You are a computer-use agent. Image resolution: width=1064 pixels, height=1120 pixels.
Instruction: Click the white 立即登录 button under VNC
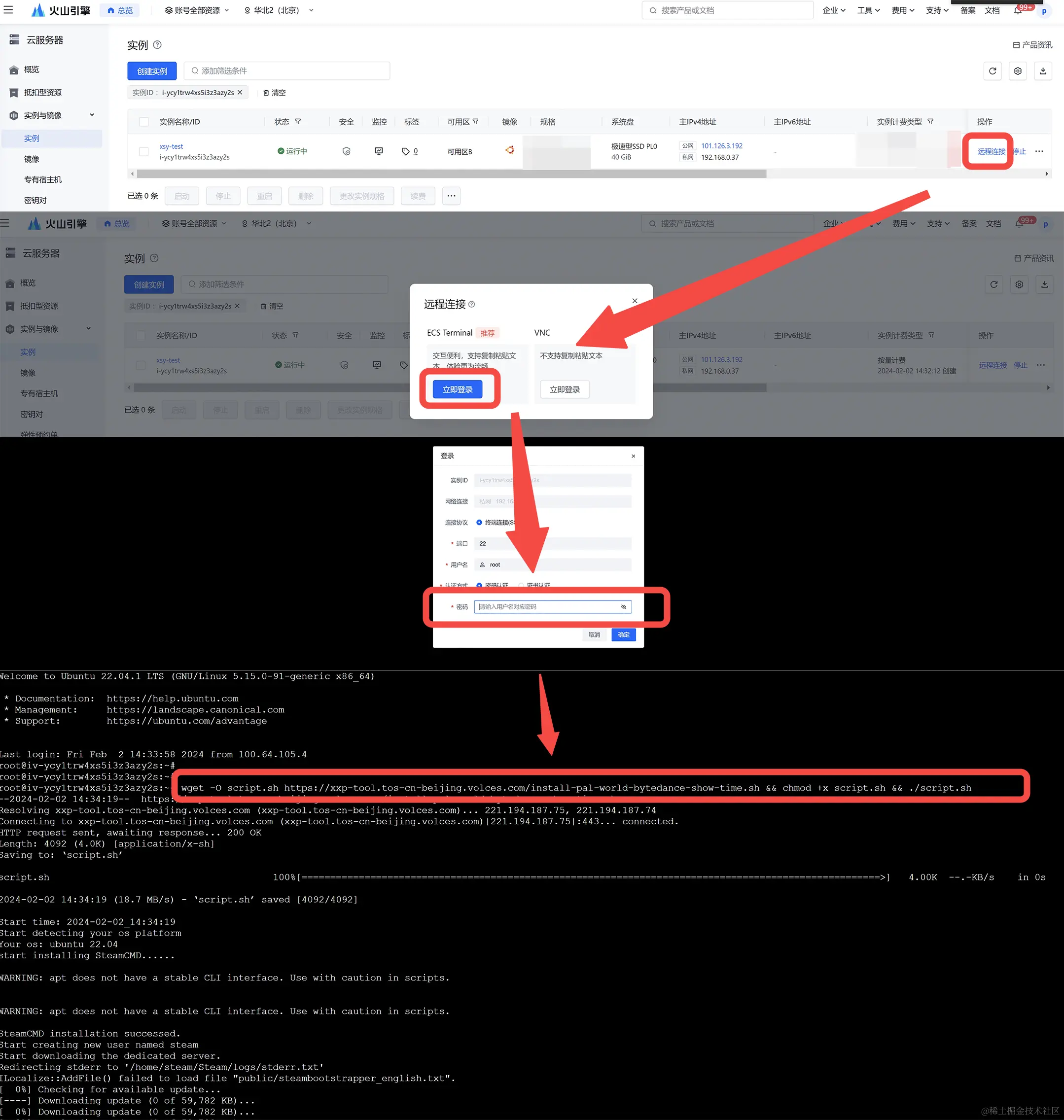(565, 389)
